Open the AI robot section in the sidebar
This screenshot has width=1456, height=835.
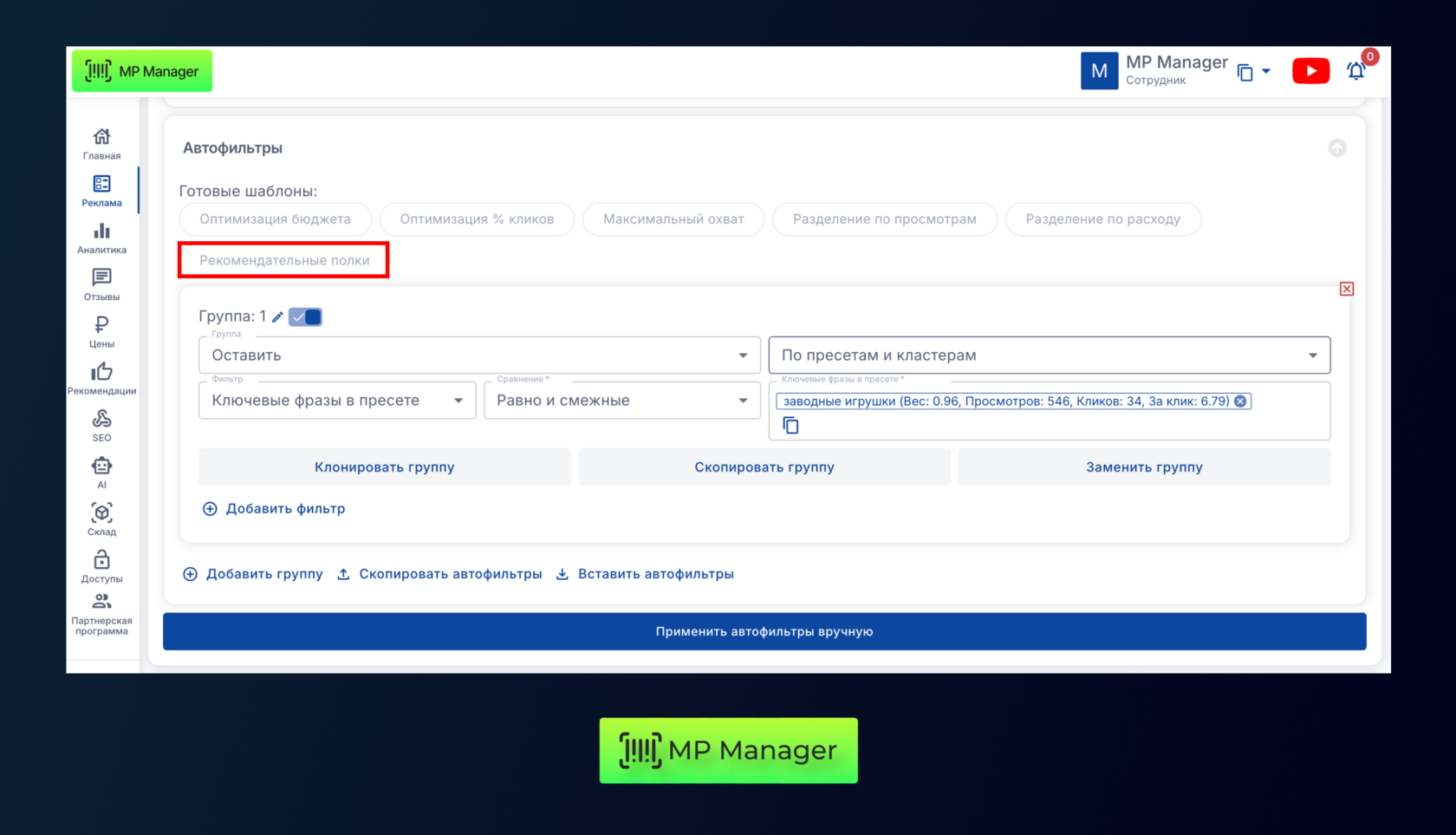tap(101, 472)
